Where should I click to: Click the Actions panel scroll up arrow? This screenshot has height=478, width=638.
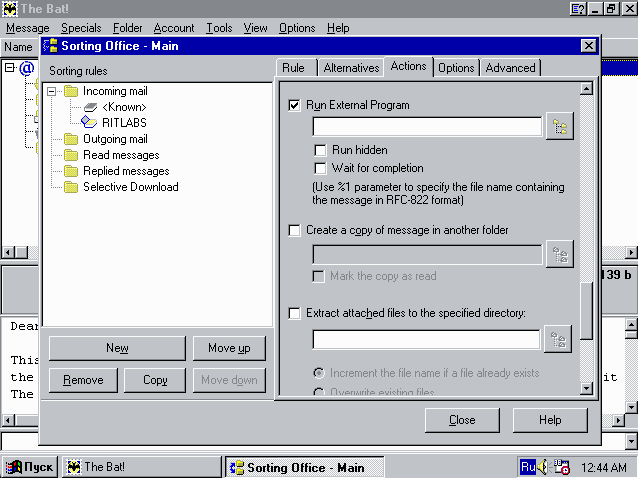(x=586, y=89)
